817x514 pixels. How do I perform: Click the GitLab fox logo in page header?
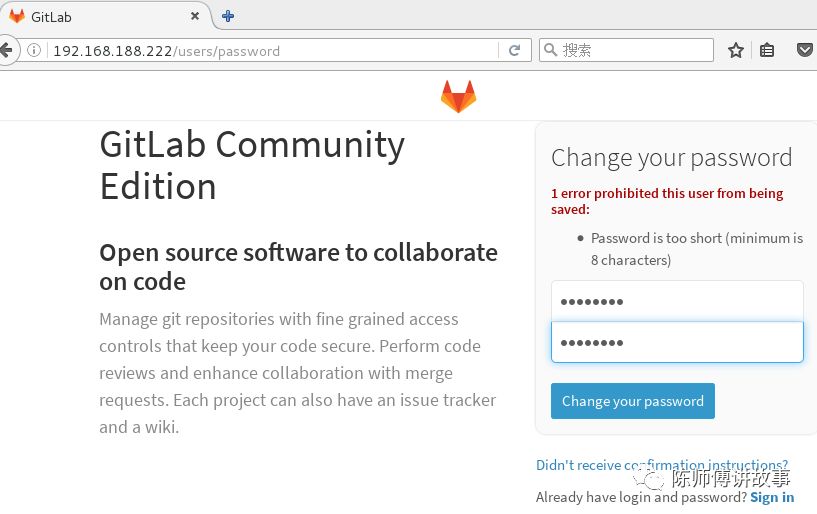click(x=458, y=97)
